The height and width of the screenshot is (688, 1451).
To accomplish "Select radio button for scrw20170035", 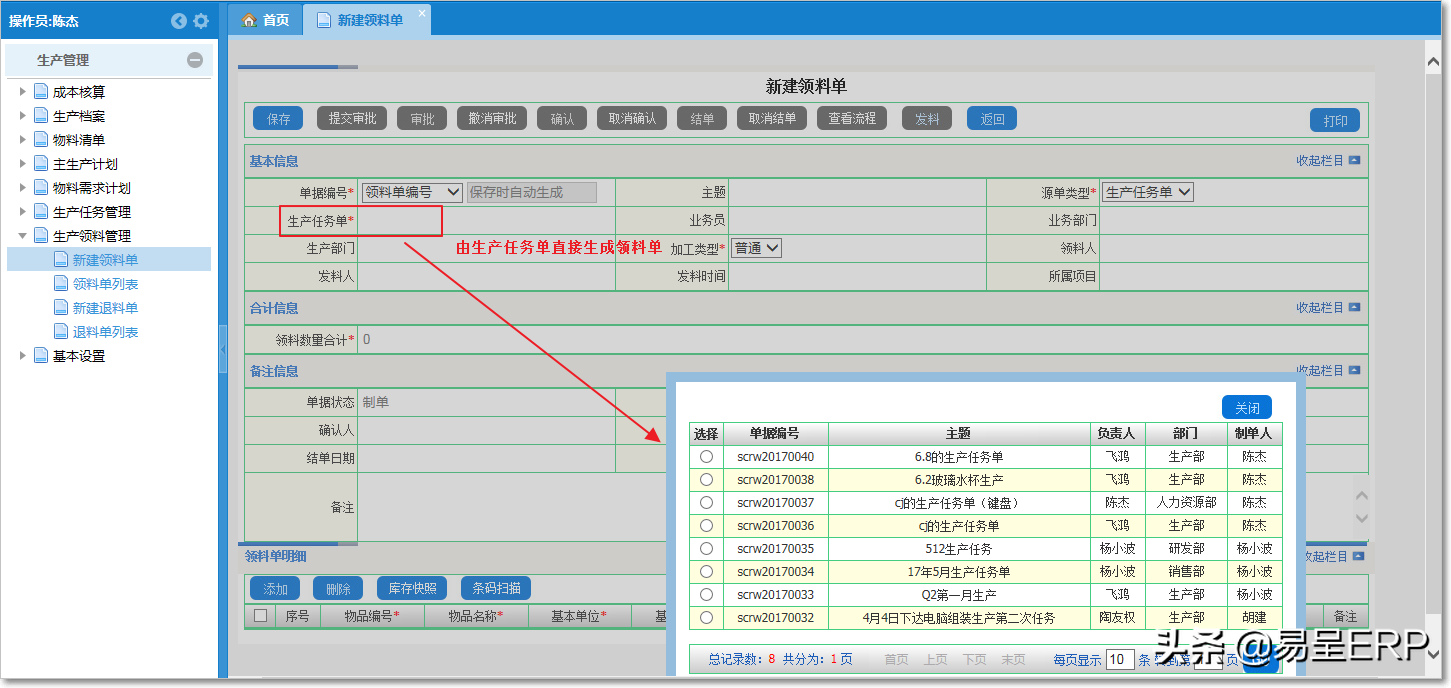I will click(706, 549).
